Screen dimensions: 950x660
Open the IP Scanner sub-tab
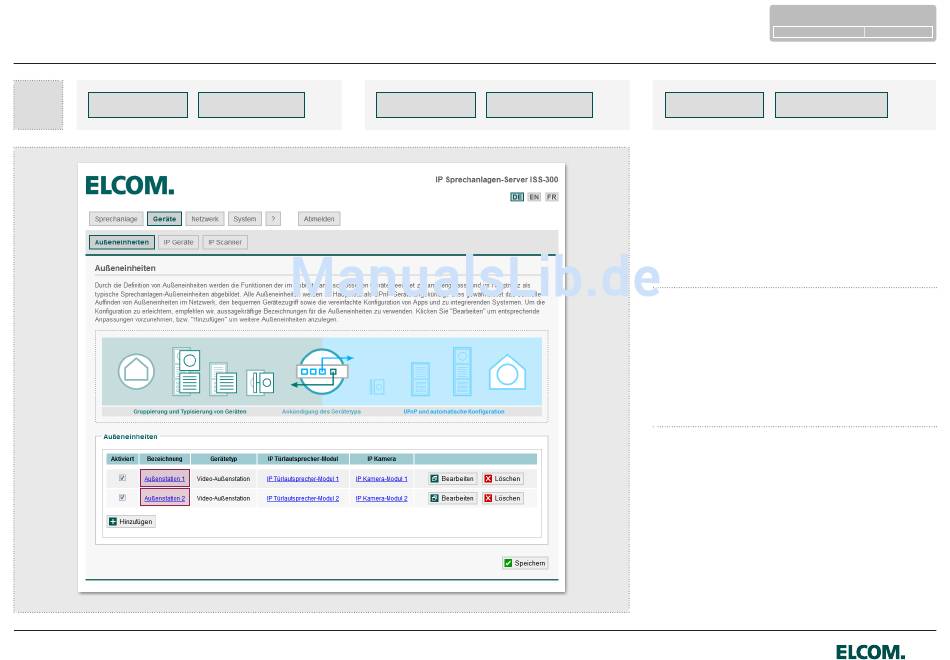tap(225, 242)
